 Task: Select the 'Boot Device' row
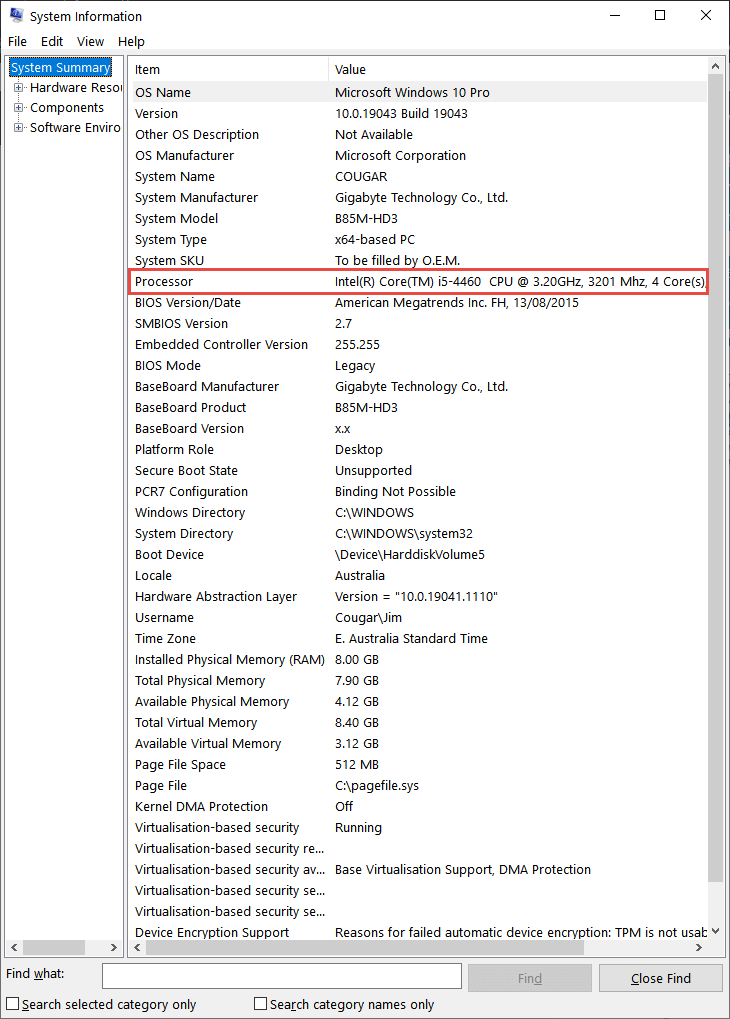pyautogui.click(x=417, y=555)
